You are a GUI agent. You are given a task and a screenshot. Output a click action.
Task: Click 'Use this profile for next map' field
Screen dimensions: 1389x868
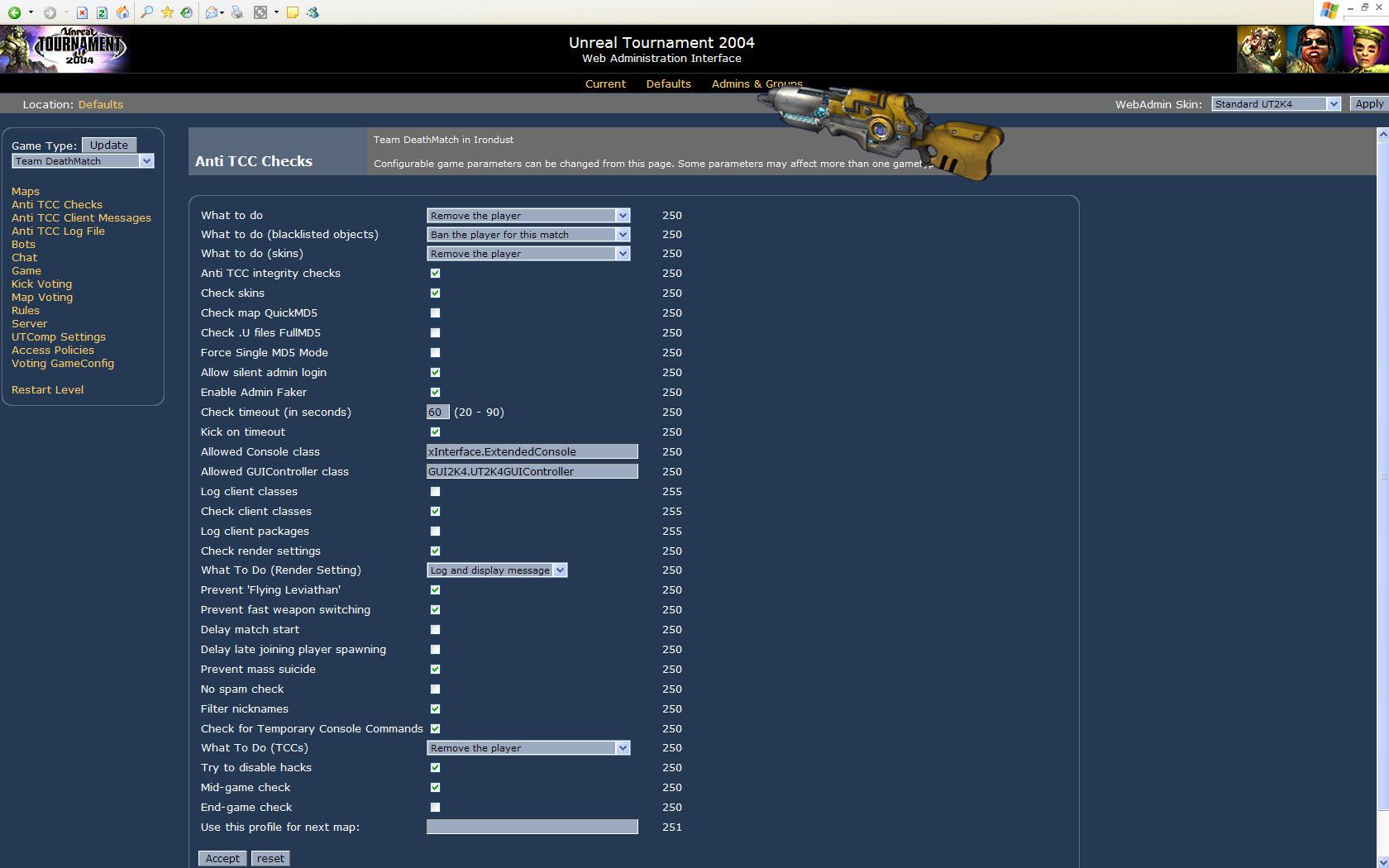pyautogui.click(x=532, y=827)
